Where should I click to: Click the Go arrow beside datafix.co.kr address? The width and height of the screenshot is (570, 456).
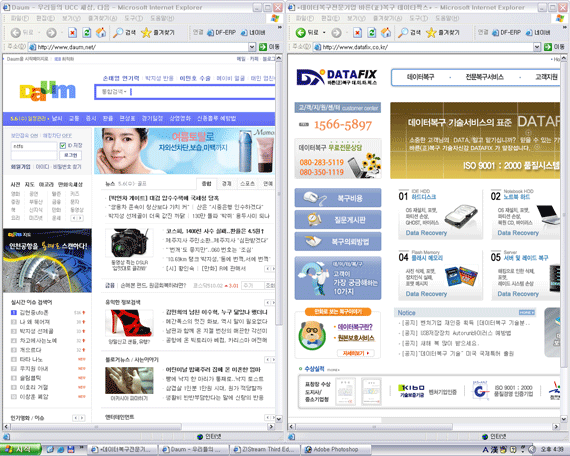click(548, 47)
